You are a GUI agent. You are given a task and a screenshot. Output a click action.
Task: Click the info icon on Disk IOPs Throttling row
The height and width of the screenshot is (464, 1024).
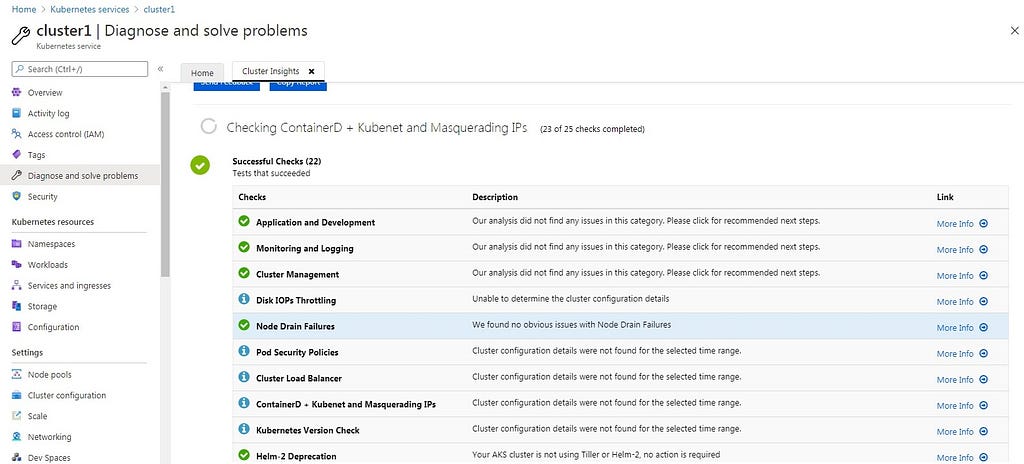point(244,299)
